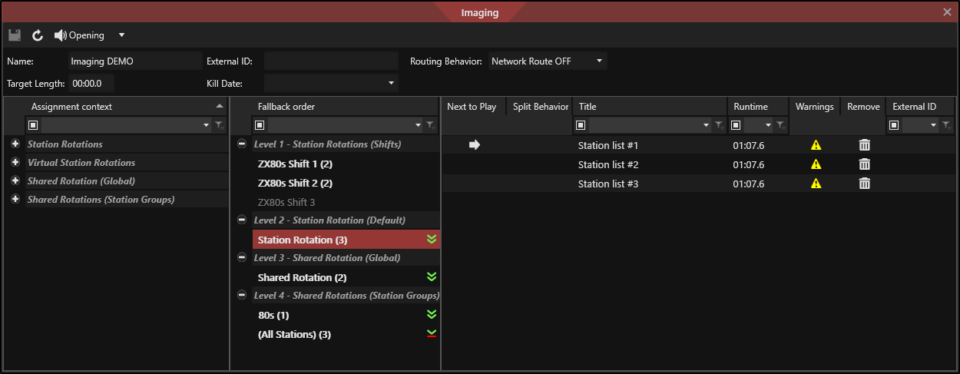960x374 pixels.
Task: Click green double chevron on Shared Rotation
Action: coord(432,277)
